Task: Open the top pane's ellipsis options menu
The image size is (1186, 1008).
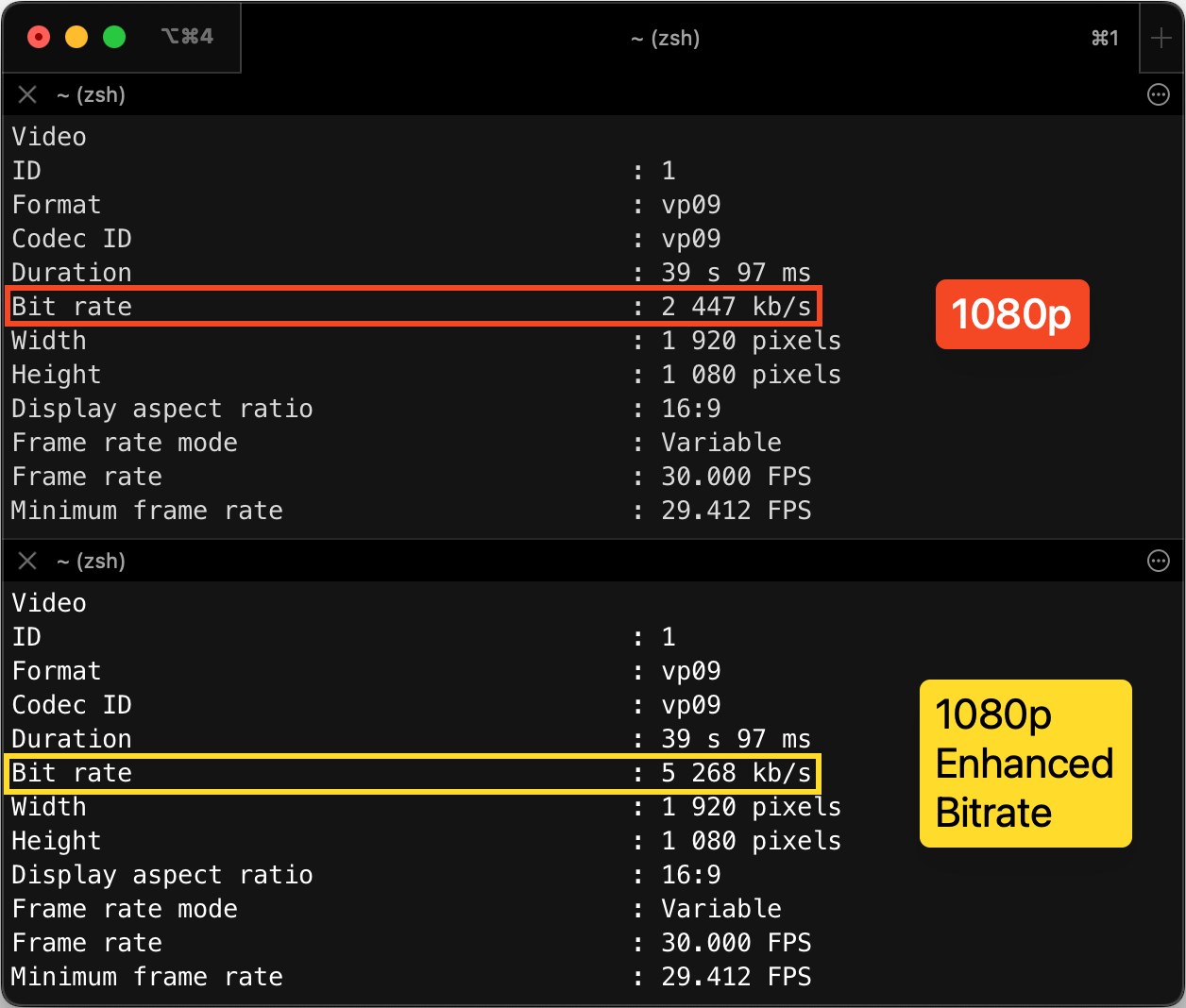Action: click(x=1159, y=94)
